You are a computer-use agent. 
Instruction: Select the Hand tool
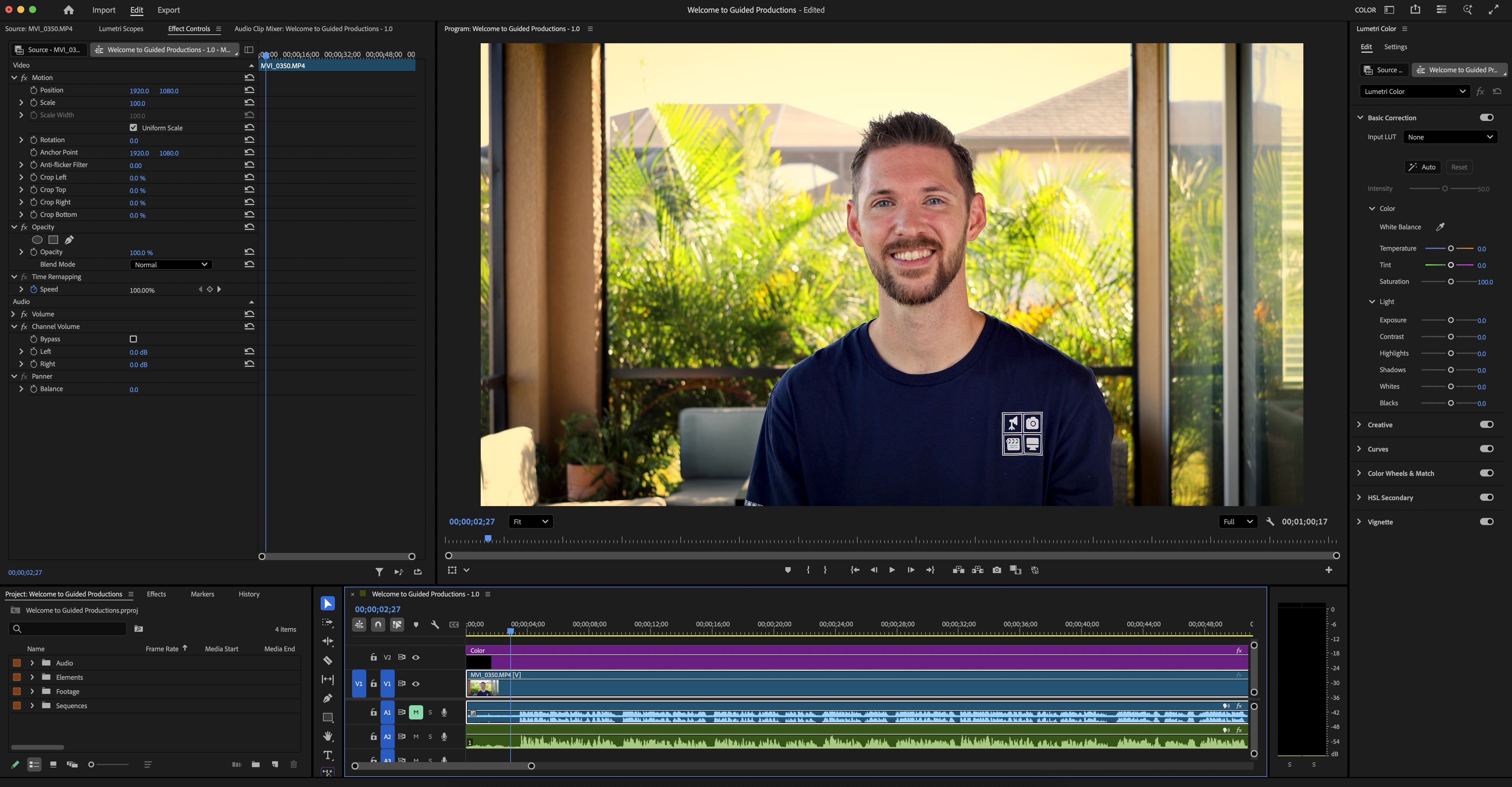[x=327, y=736]
